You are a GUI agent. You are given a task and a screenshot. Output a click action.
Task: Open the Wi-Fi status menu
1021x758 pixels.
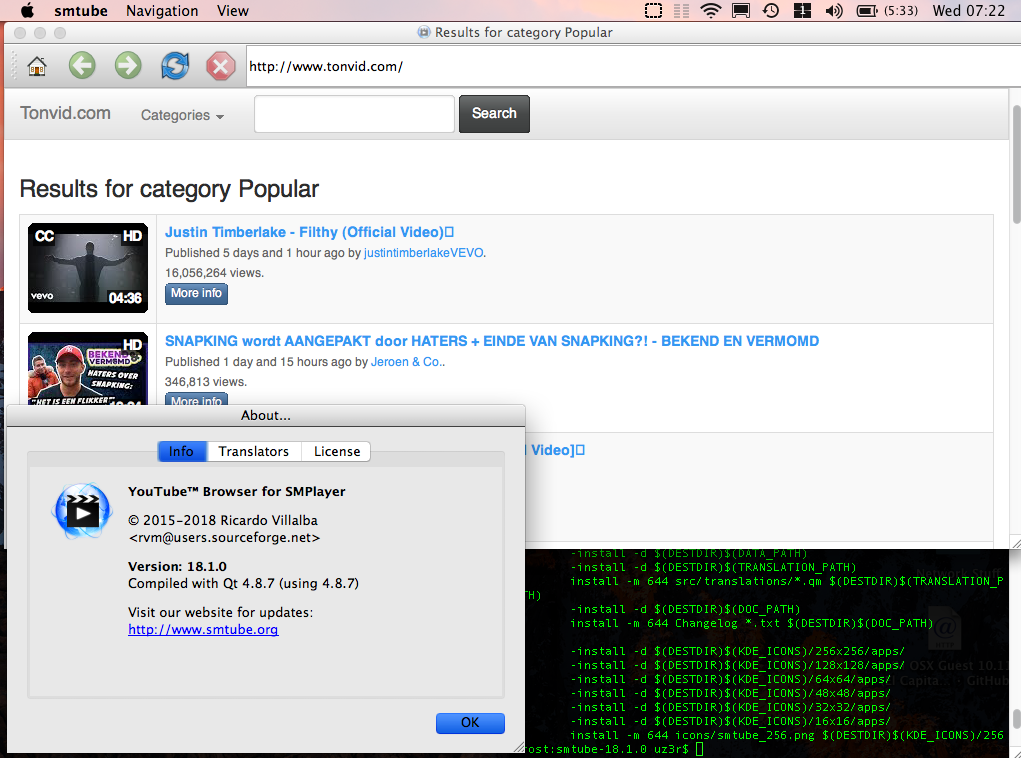point(710,10)
